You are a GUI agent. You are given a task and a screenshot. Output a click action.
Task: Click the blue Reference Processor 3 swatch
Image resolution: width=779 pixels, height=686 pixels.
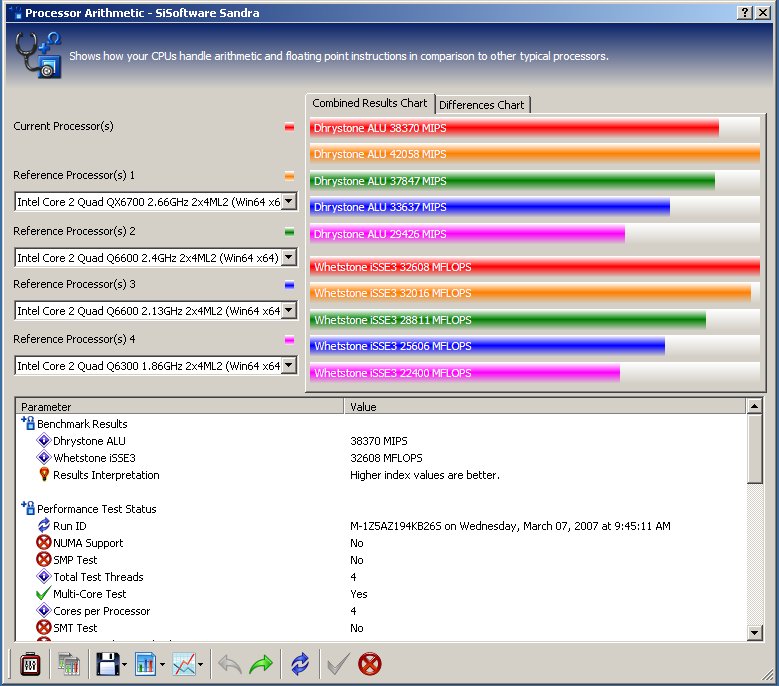[289, 285]
